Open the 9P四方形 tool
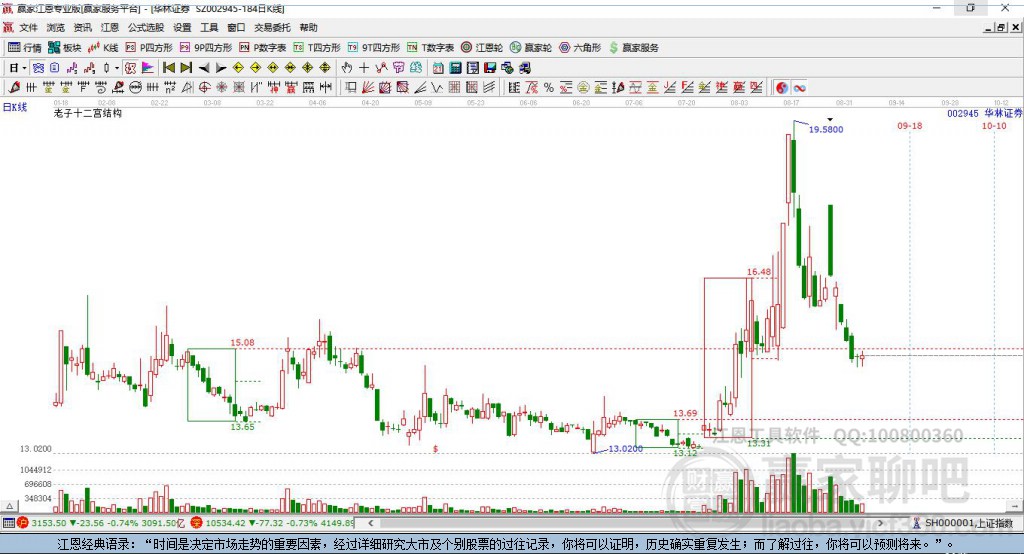The height and width of the screenshot is (554, 1024). coord(206,48)
